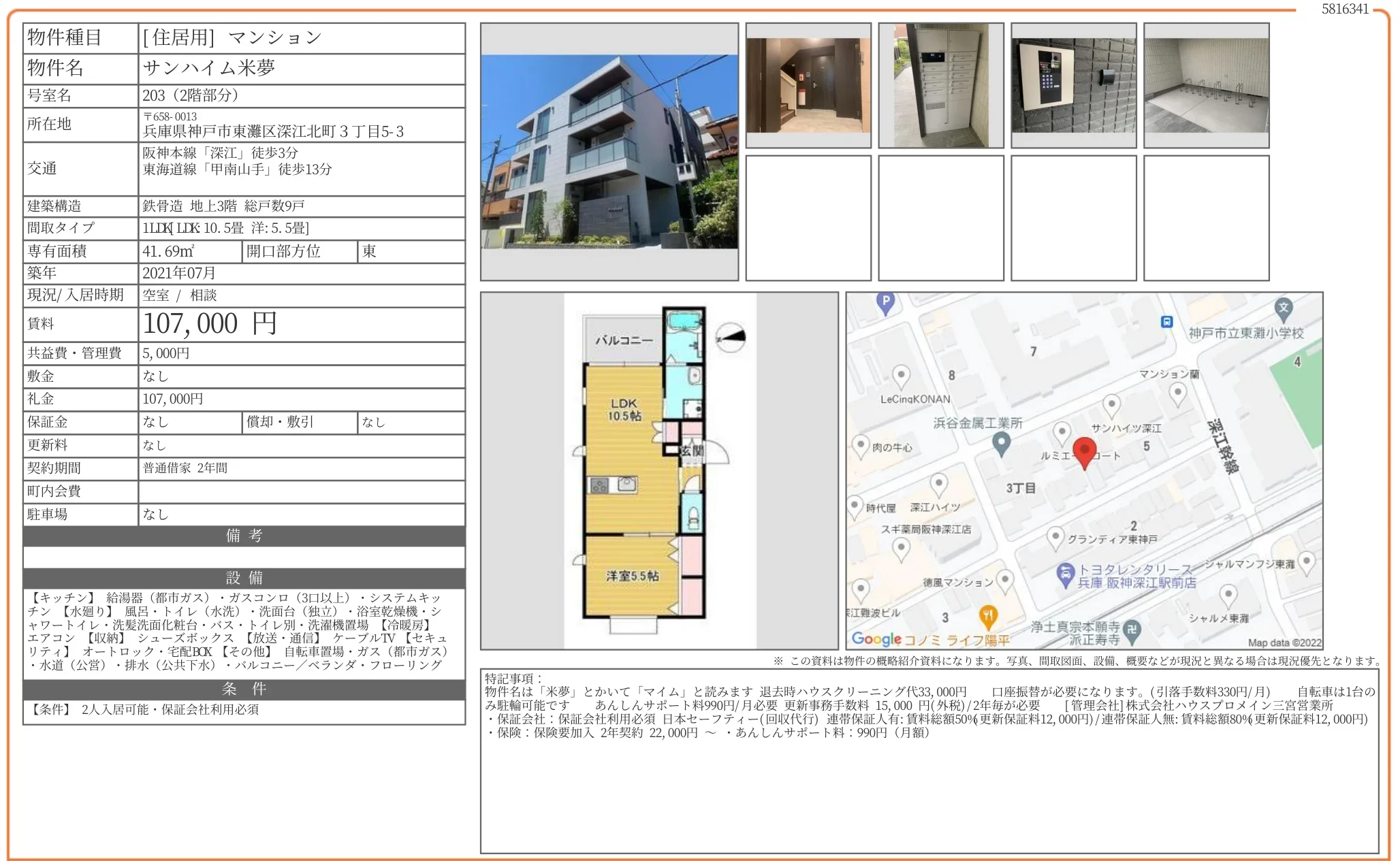Click the map pin for 時代屋
Image resolution: width=1400 pixels, height=861 pixels.
tap(853, 504)
